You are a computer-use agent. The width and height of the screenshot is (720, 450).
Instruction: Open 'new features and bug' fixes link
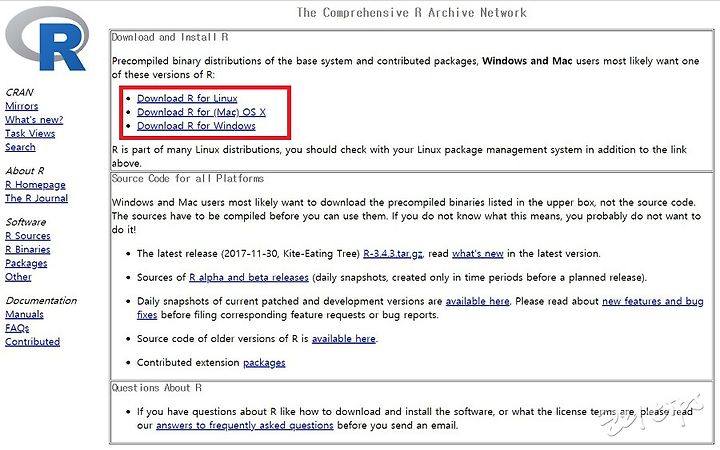[652, 302]
